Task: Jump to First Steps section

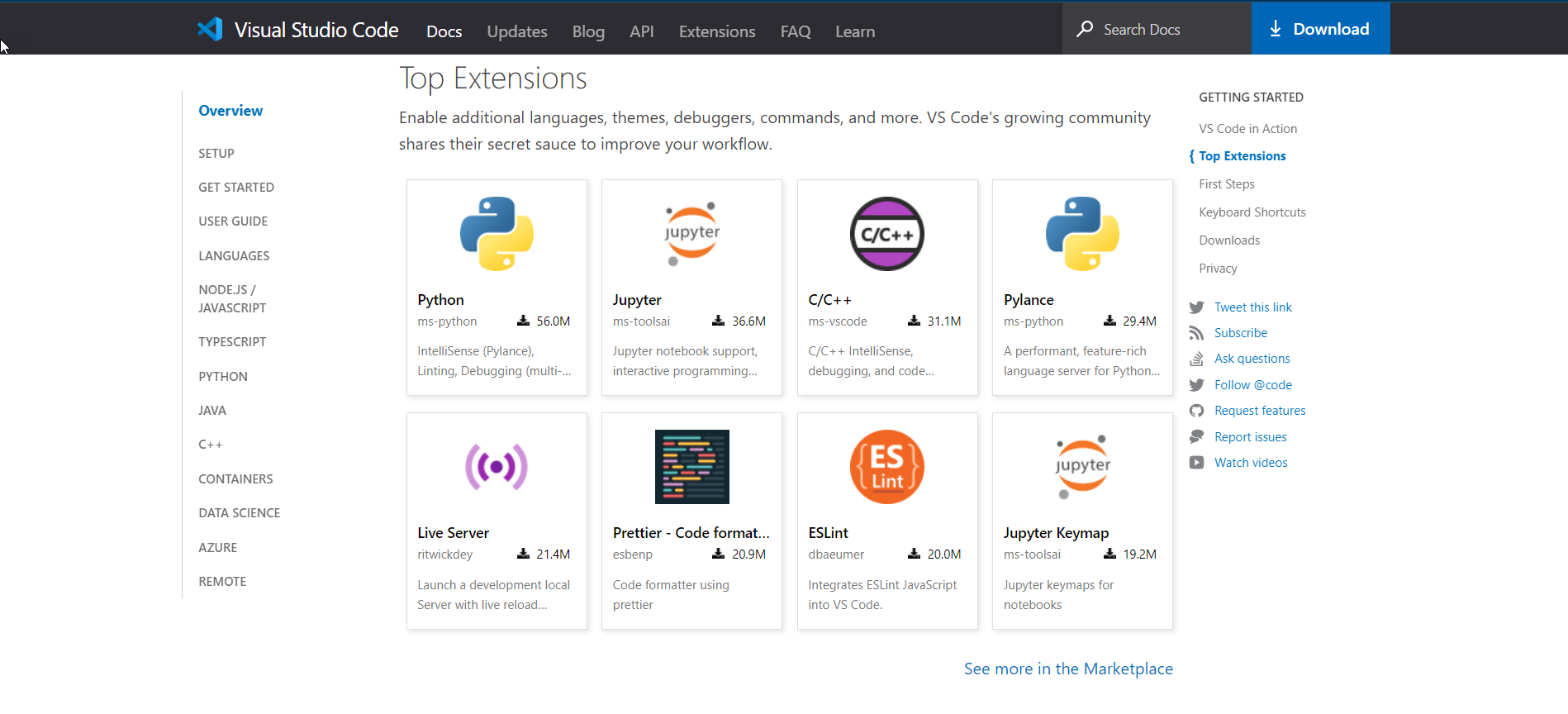Action: tap(1227, 183)
